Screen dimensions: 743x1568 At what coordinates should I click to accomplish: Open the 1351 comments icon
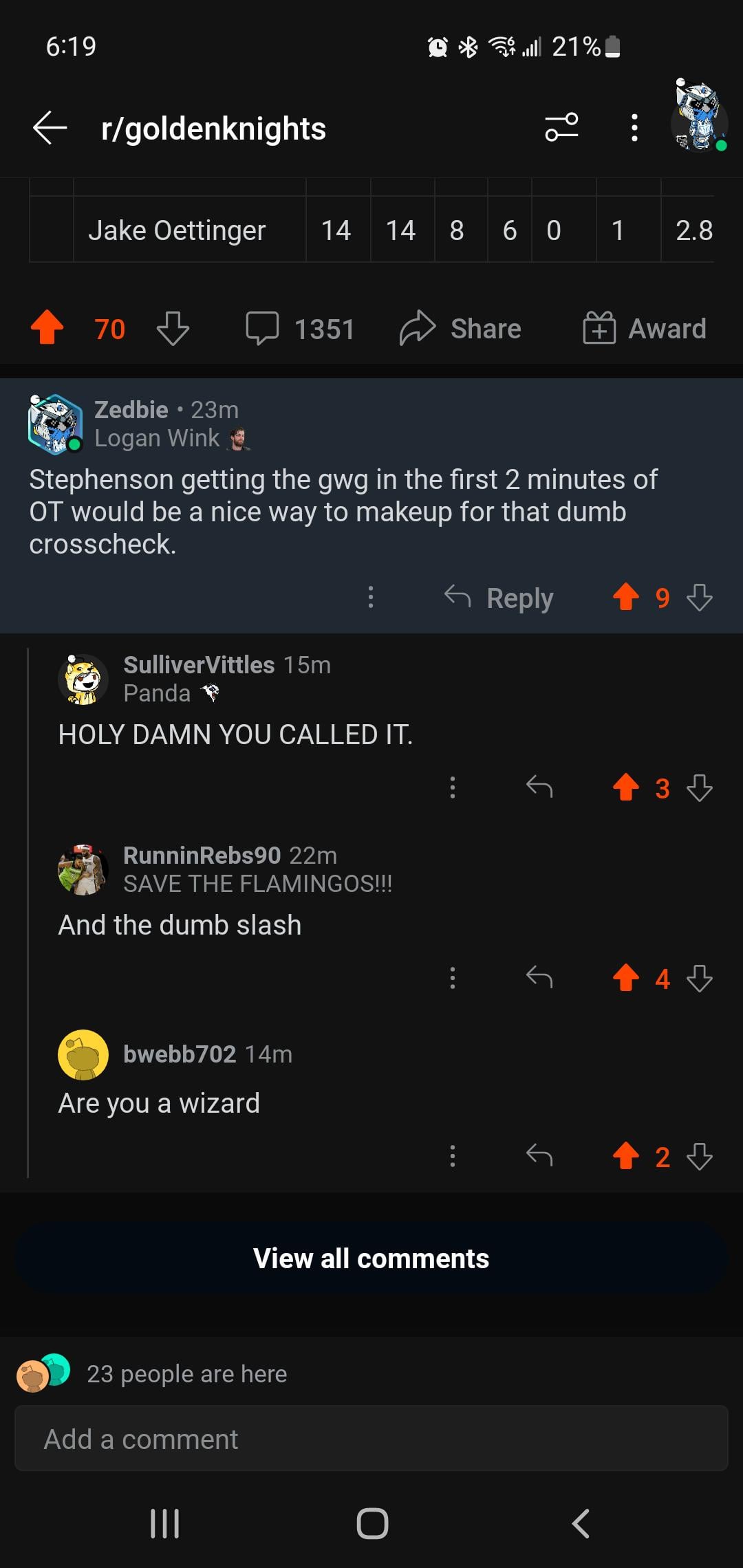click(x=262, y=328)
